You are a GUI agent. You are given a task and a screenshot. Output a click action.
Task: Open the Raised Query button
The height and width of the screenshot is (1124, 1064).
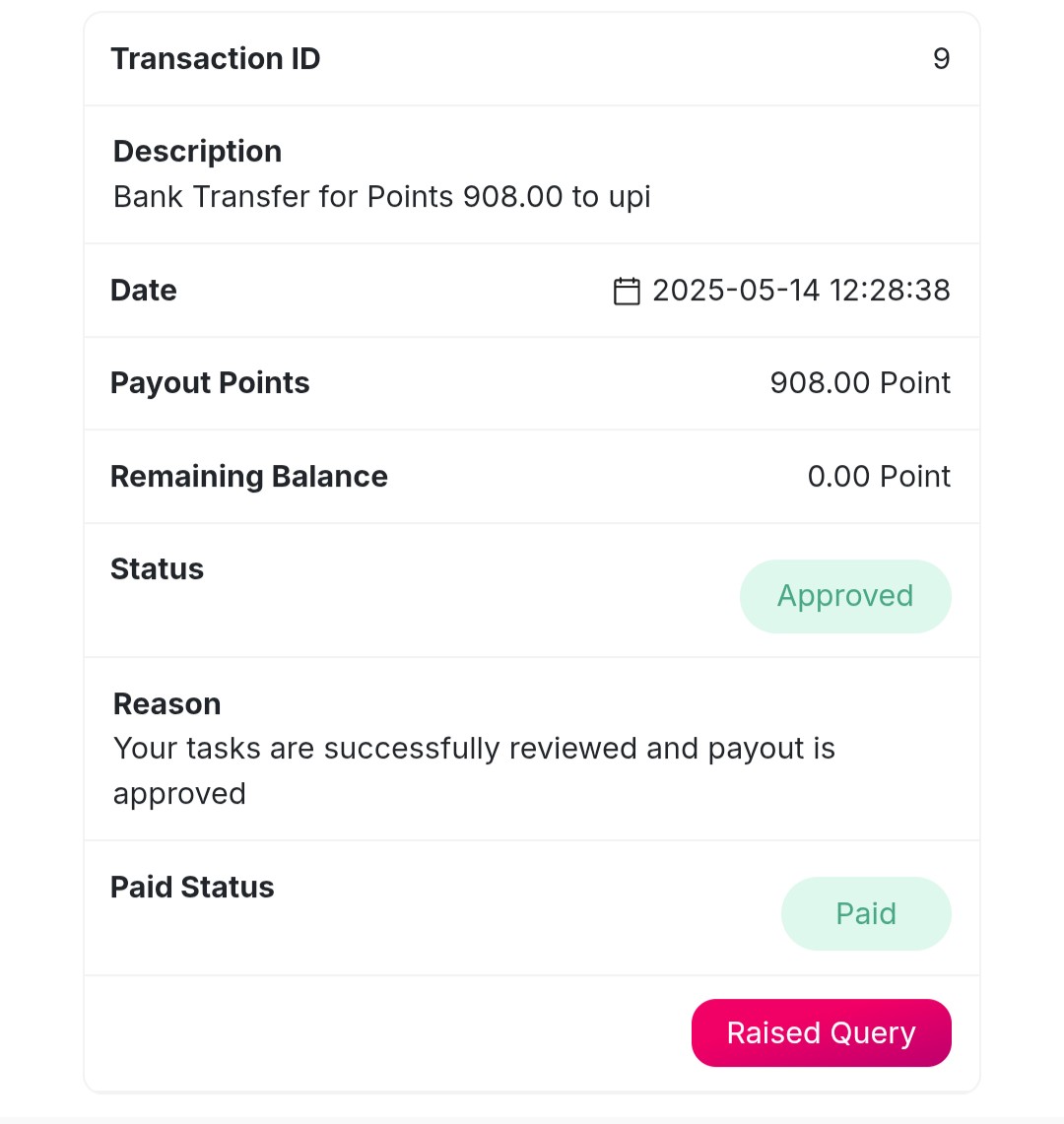[x=821, y=1033]
